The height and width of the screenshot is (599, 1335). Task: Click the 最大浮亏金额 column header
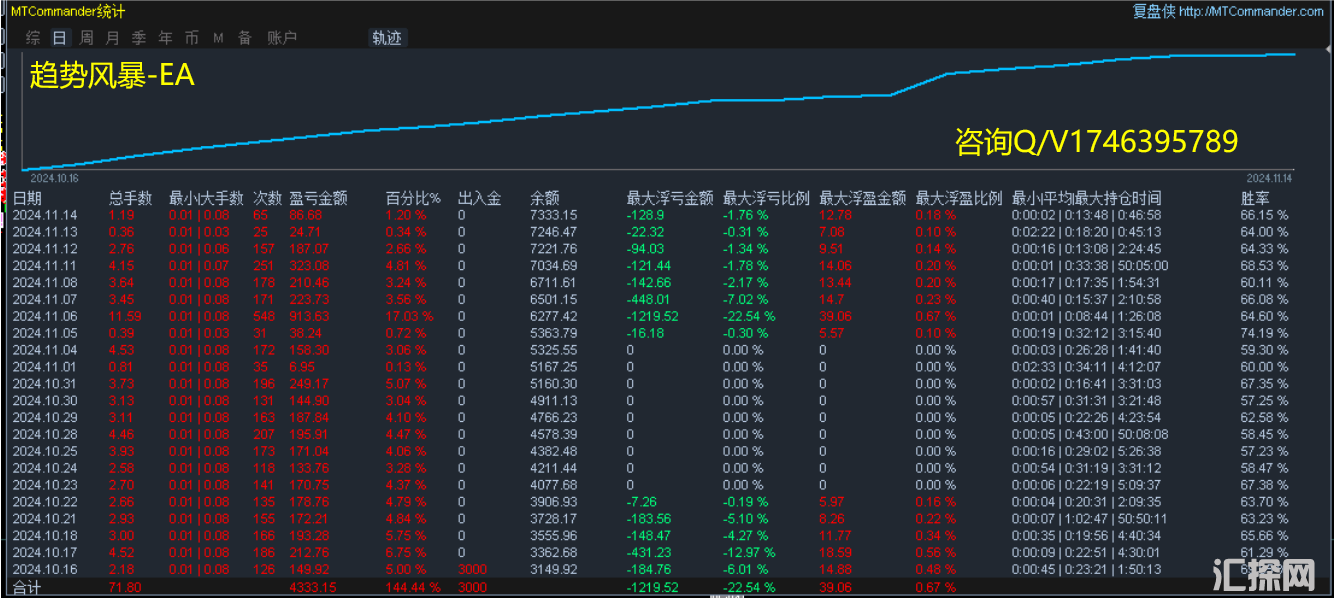coord(669,198)
